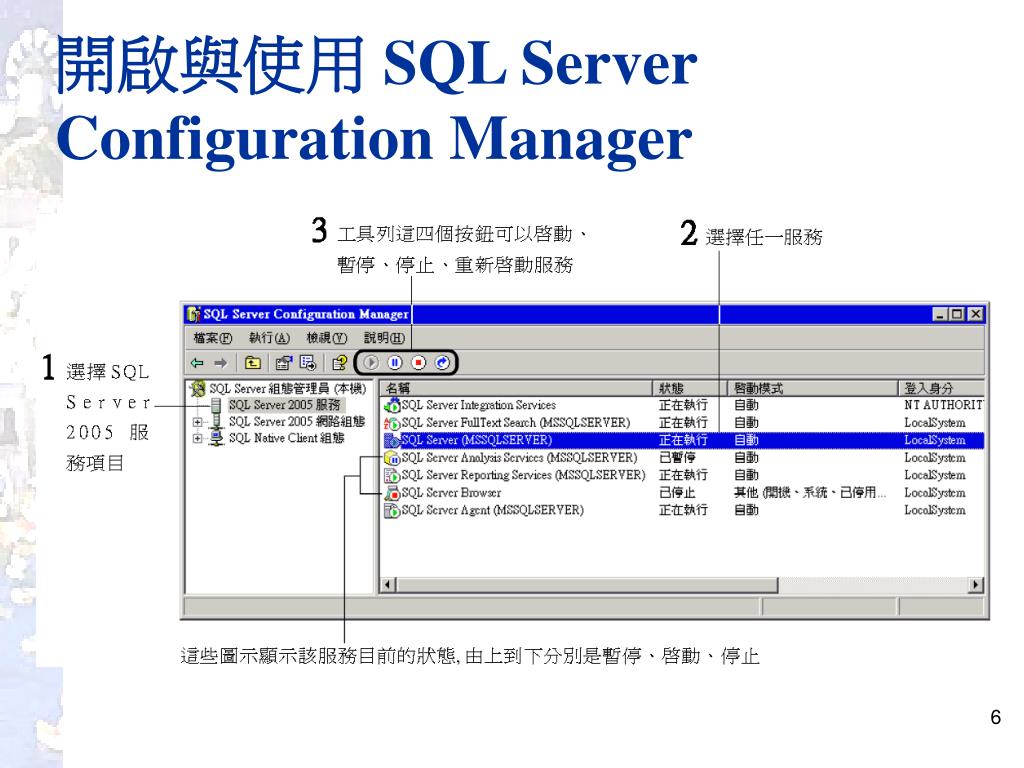Click the Forward arrow toolbar icon
Viewport: 1024px width, 768px height.
(x=221, y=362)
